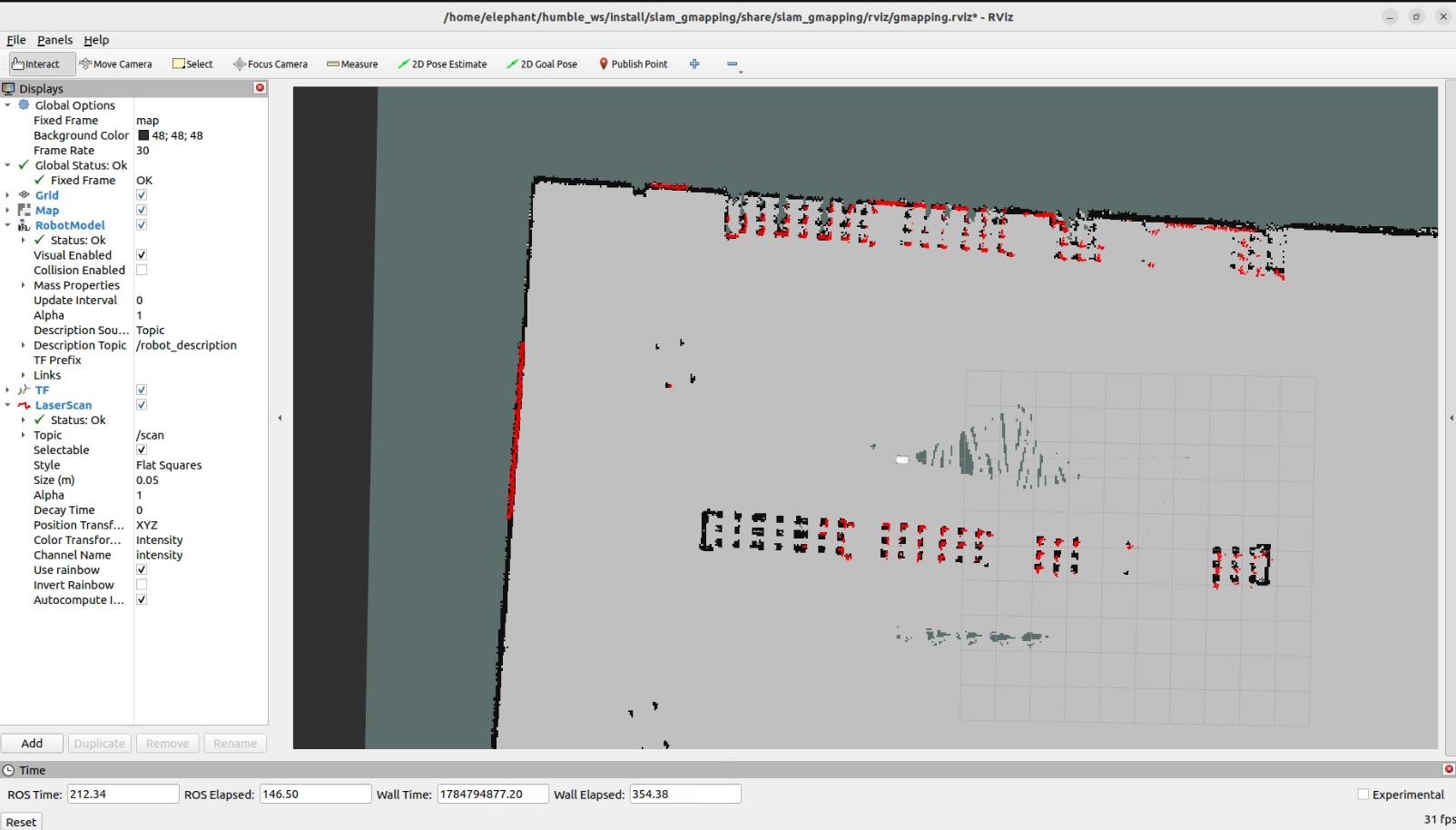The image size is (1456, 830).
Task: Select the Publish Point tool
Action: click(633, 64)
